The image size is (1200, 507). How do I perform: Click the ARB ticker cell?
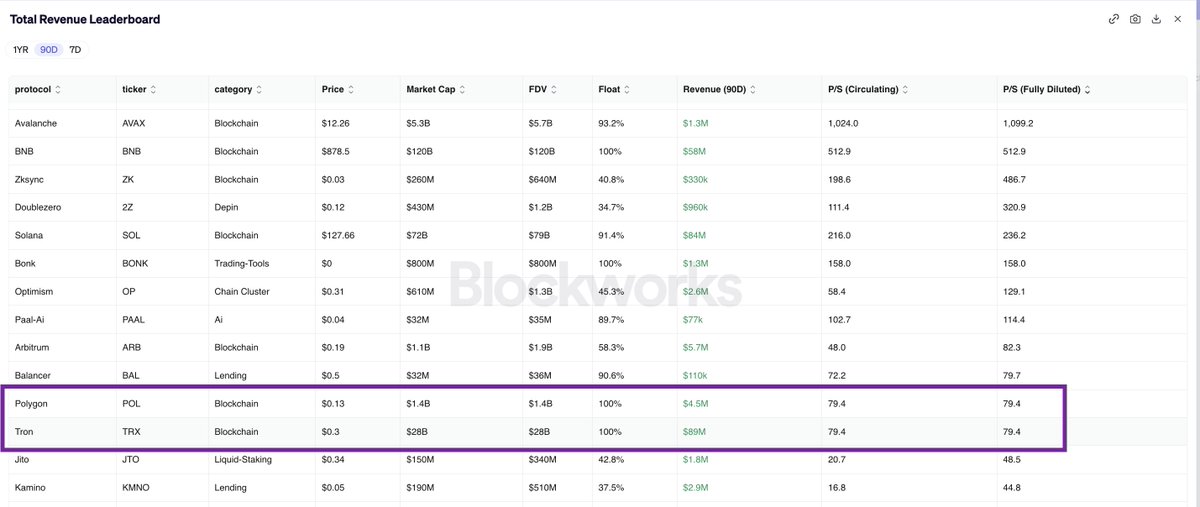pos(131,347)
